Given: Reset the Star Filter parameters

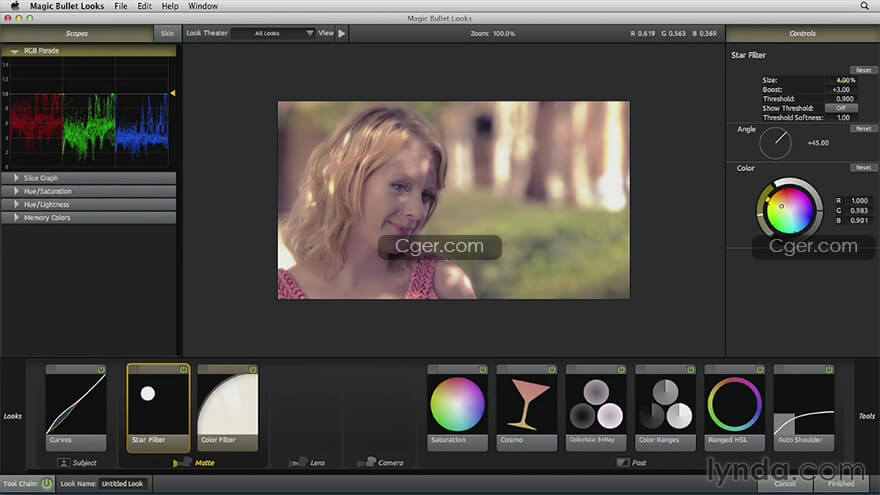Looking at the screenshot, I should click(863, 70).
